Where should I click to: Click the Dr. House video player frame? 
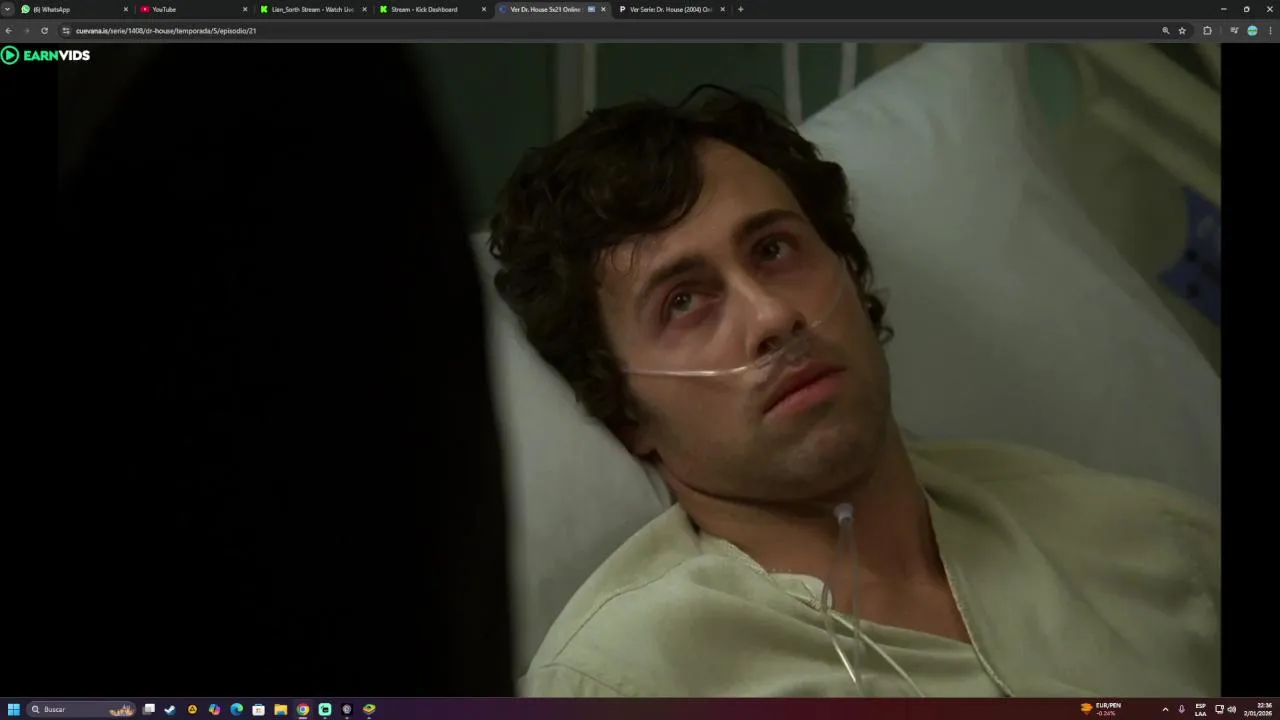pyautogui.click(x=640, y=370)
